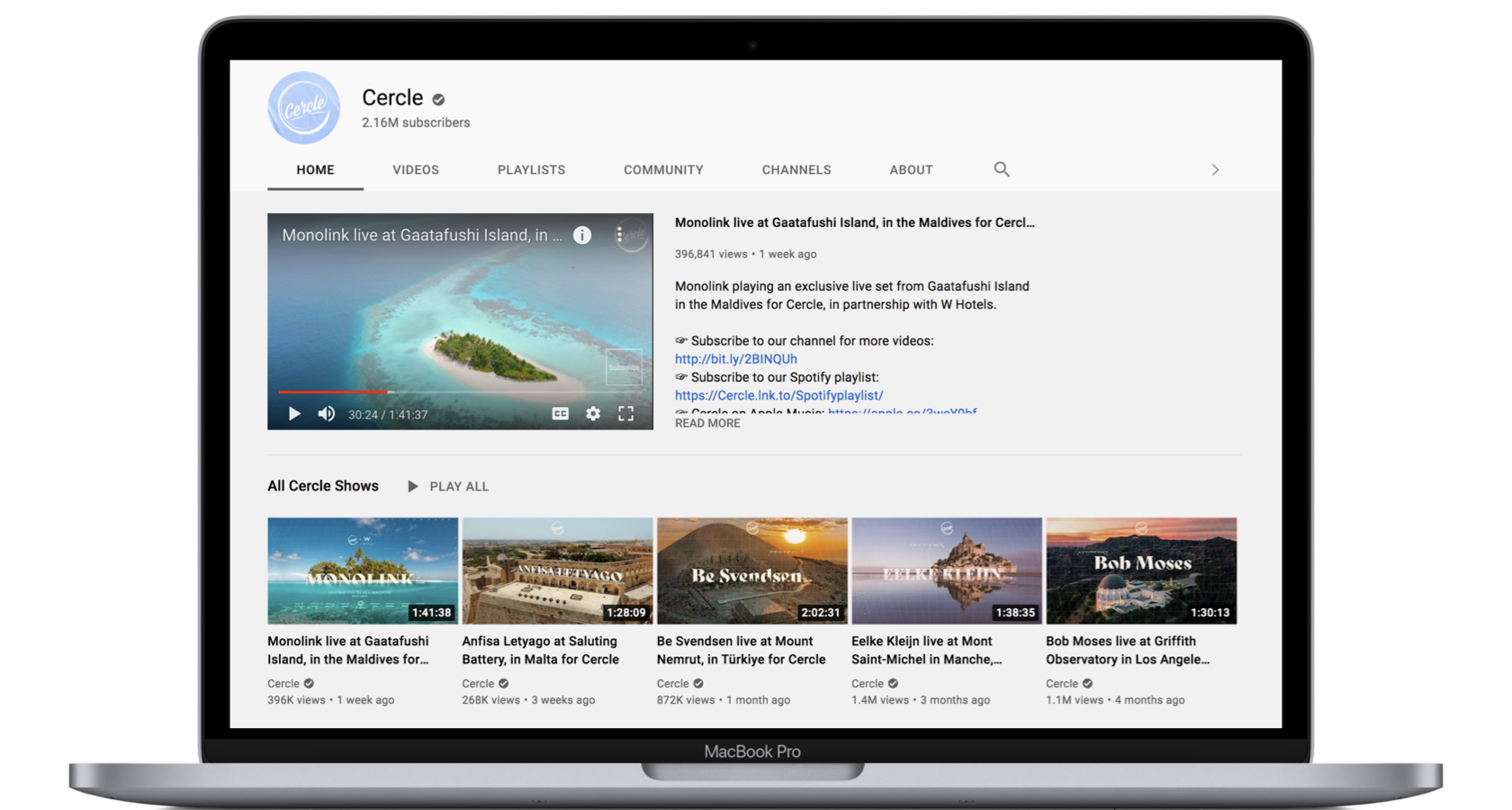This screenshot has width=1512, height=810.
Task: Play the featured Monolink video
Action: tap(294, 414)
